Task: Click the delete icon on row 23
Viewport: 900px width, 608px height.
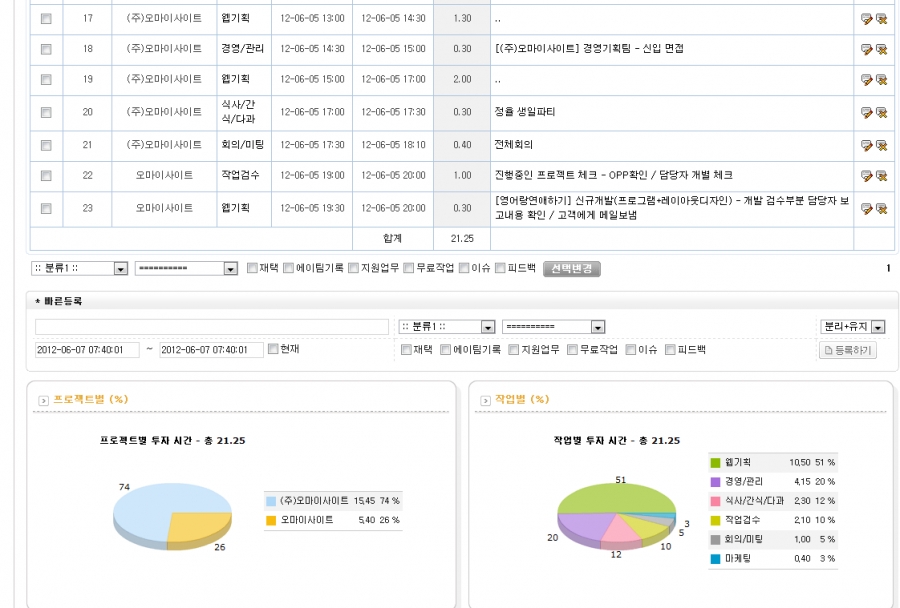Action: click(881, 208)
